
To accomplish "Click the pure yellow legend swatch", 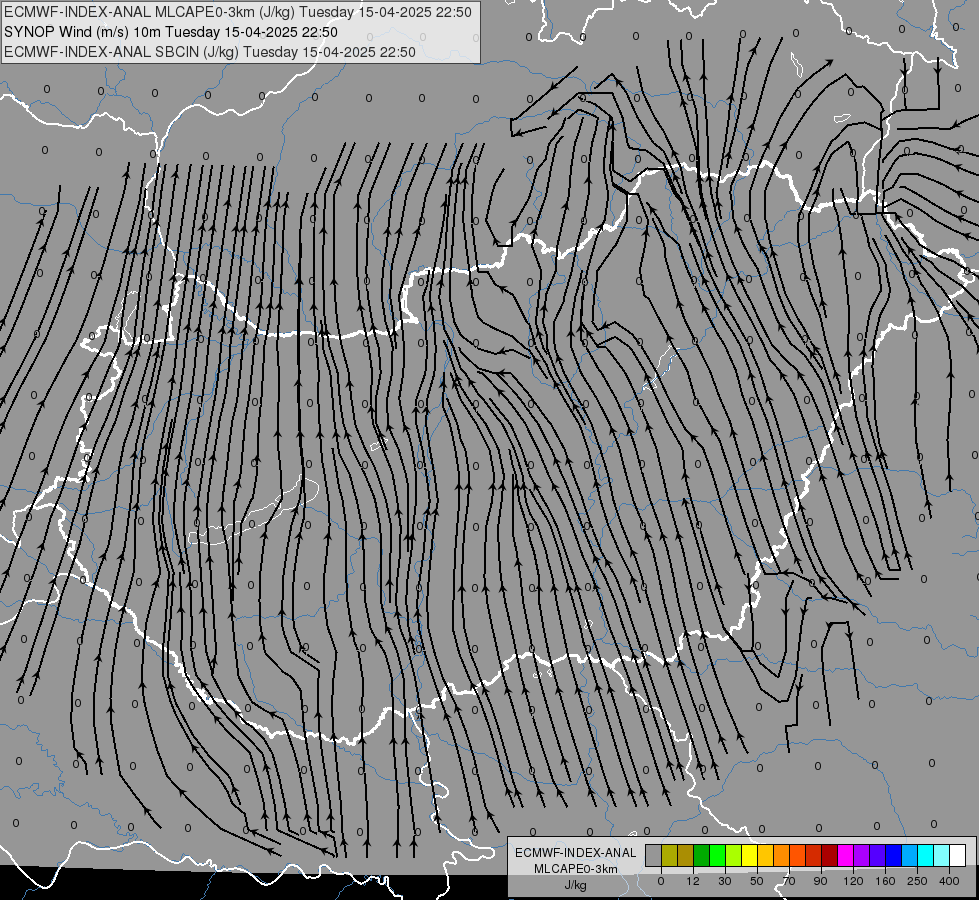I will (x=750, y=855).
